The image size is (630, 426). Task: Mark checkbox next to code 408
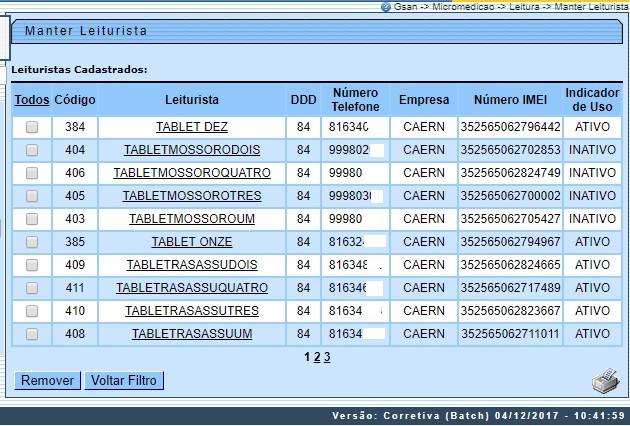pos(32,334)
